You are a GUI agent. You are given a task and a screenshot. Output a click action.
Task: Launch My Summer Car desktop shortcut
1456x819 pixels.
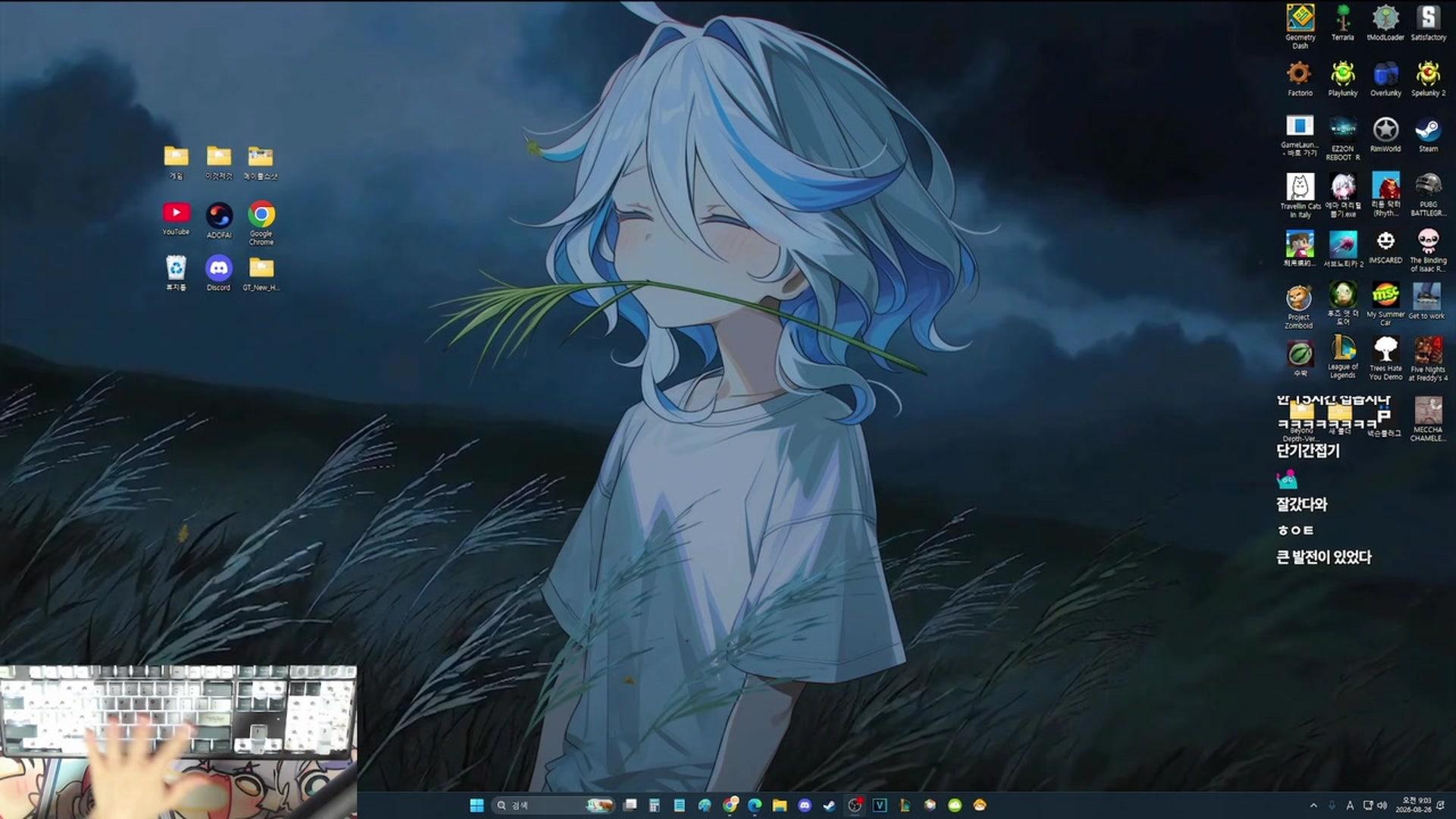[1385, 305]
